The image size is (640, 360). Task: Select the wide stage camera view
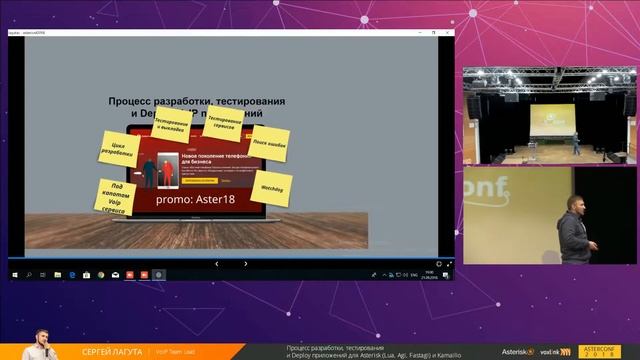point(550,116)
